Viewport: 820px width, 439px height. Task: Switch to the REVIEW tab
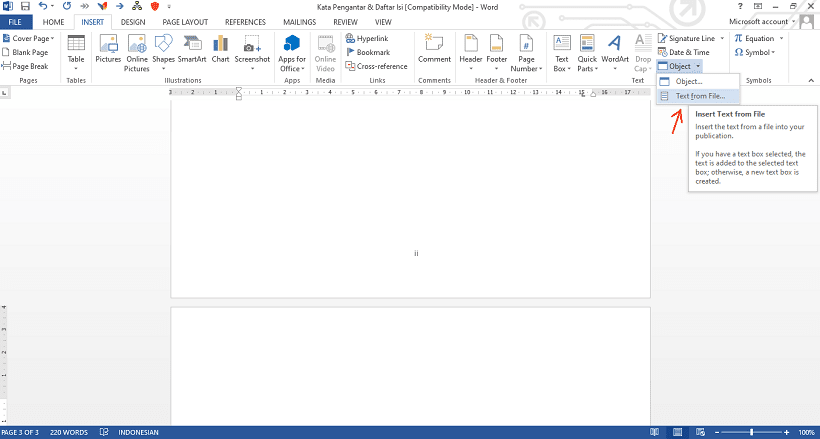[x=346, y=22]
